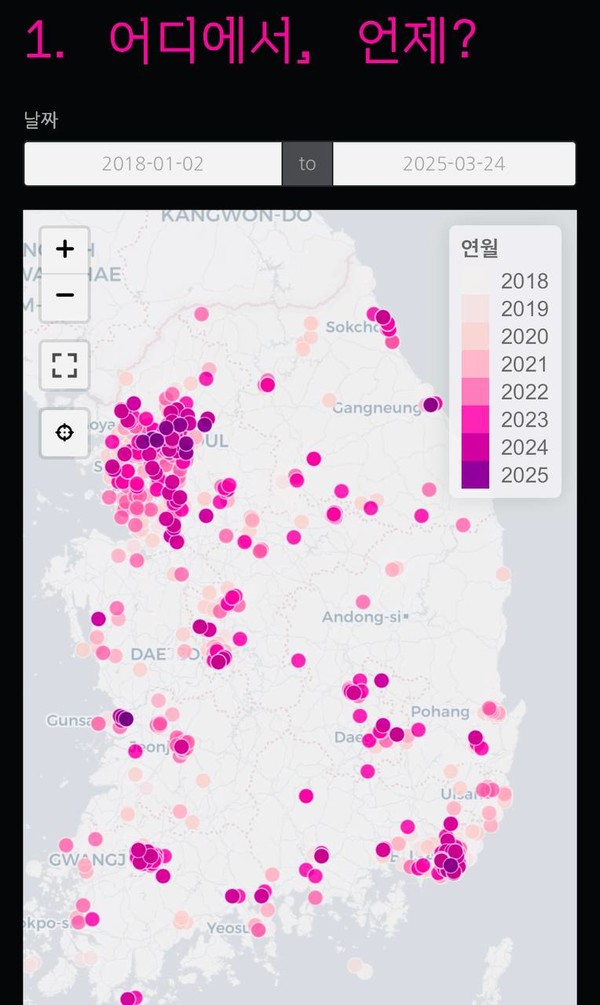Screen dimensions: 600x1005
Task: Click the 'to' separator between dates
Action: [x=307, y=164]
